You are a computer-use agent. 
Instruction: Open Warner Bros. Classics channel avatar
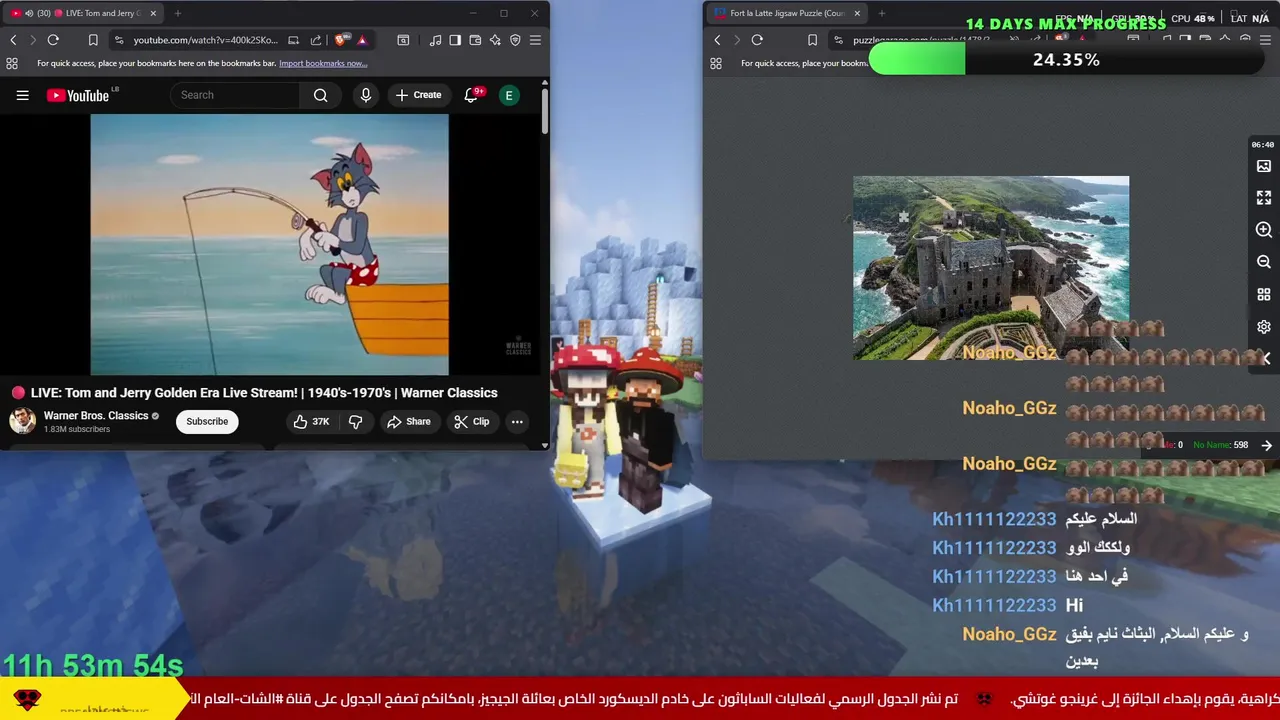[x=22, y=421]
